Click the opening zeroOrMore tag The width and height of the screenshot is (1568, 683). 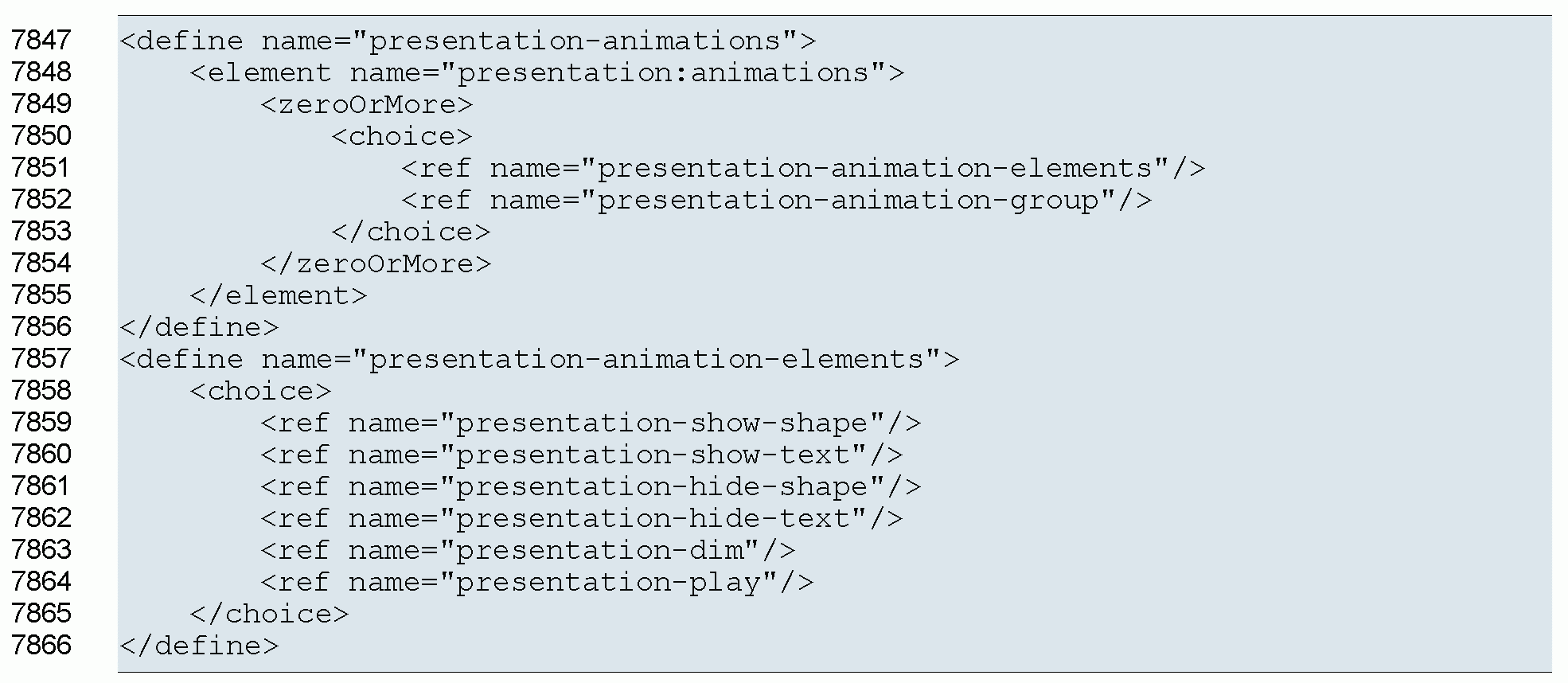point(366,104)
